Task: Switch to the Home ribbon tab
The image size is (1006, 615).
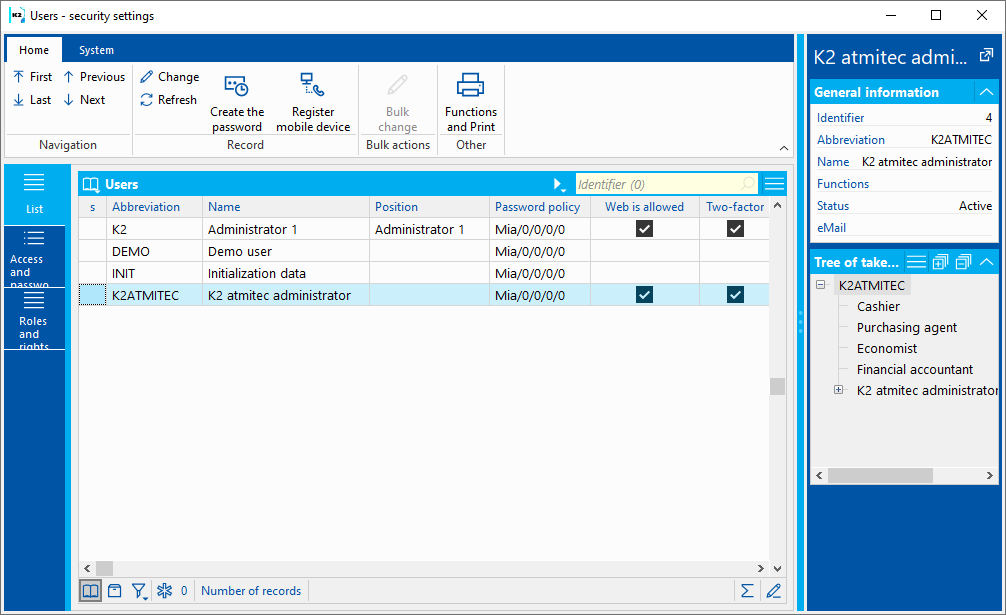Action: (x=34, y=50)
